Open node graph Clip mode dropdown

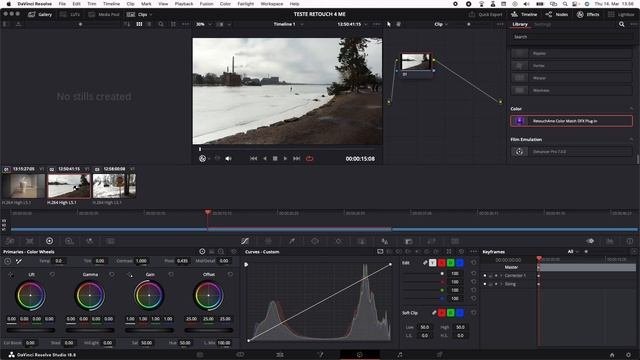tap(441, 24)
